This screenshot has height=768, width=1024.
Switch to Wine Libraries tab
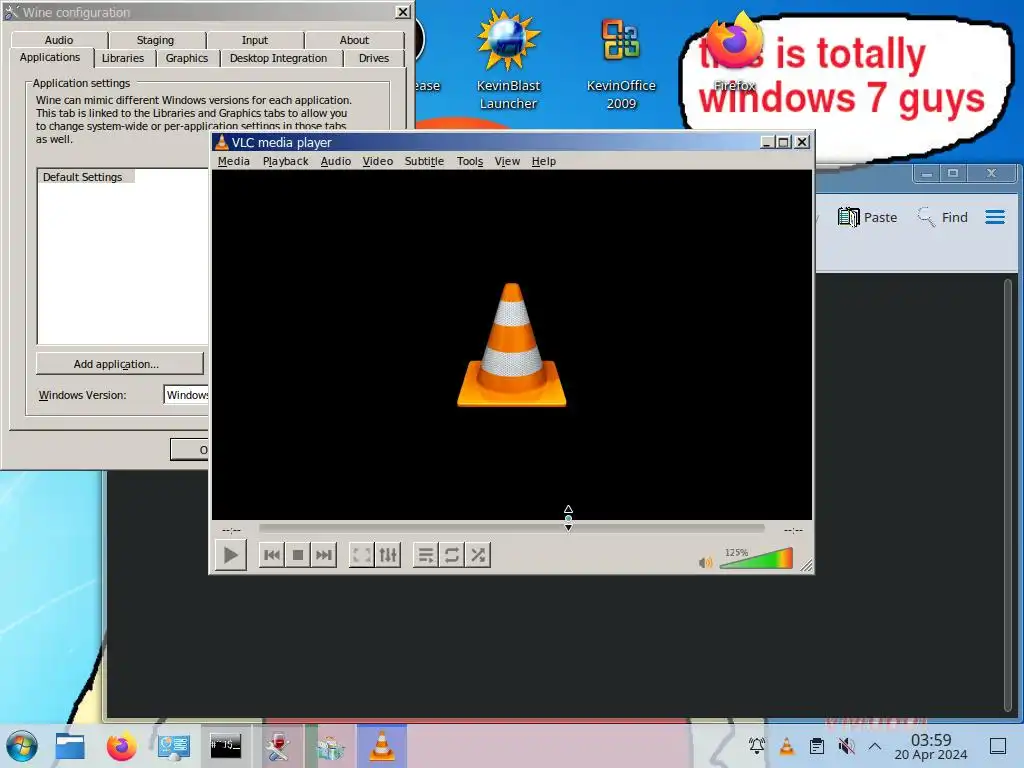123,58
